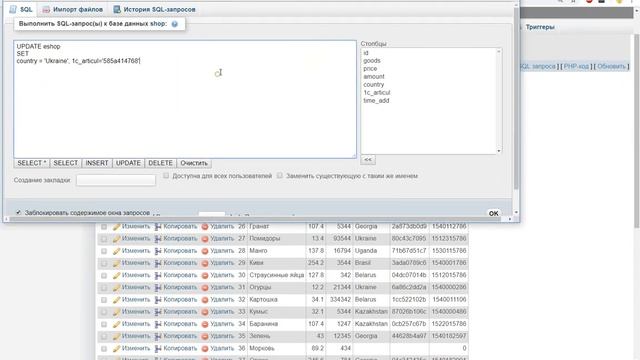Click the PHP-код link
This screenshot has width=640, height=360.
pyautogui.click(x=576, y=66)
